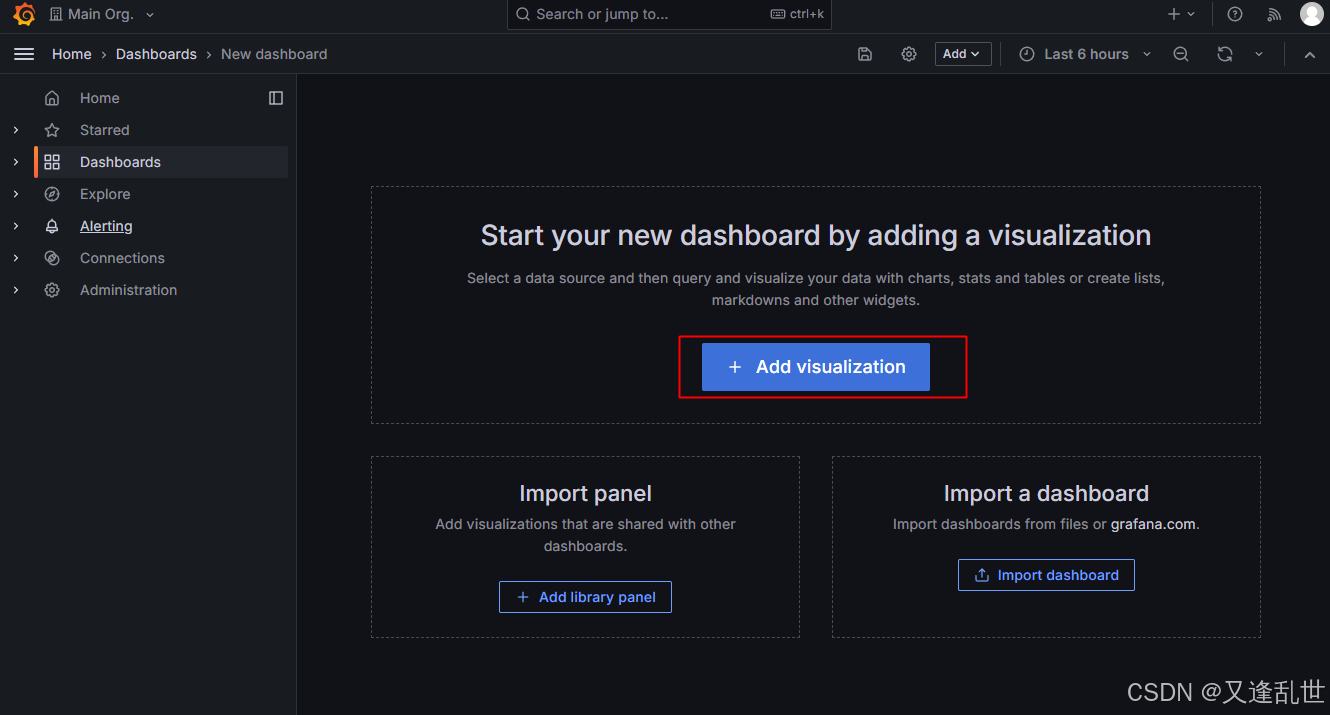Open the plus New menu in header
The width and height of the screenshot is (1330, 715).
(1181, 14)
